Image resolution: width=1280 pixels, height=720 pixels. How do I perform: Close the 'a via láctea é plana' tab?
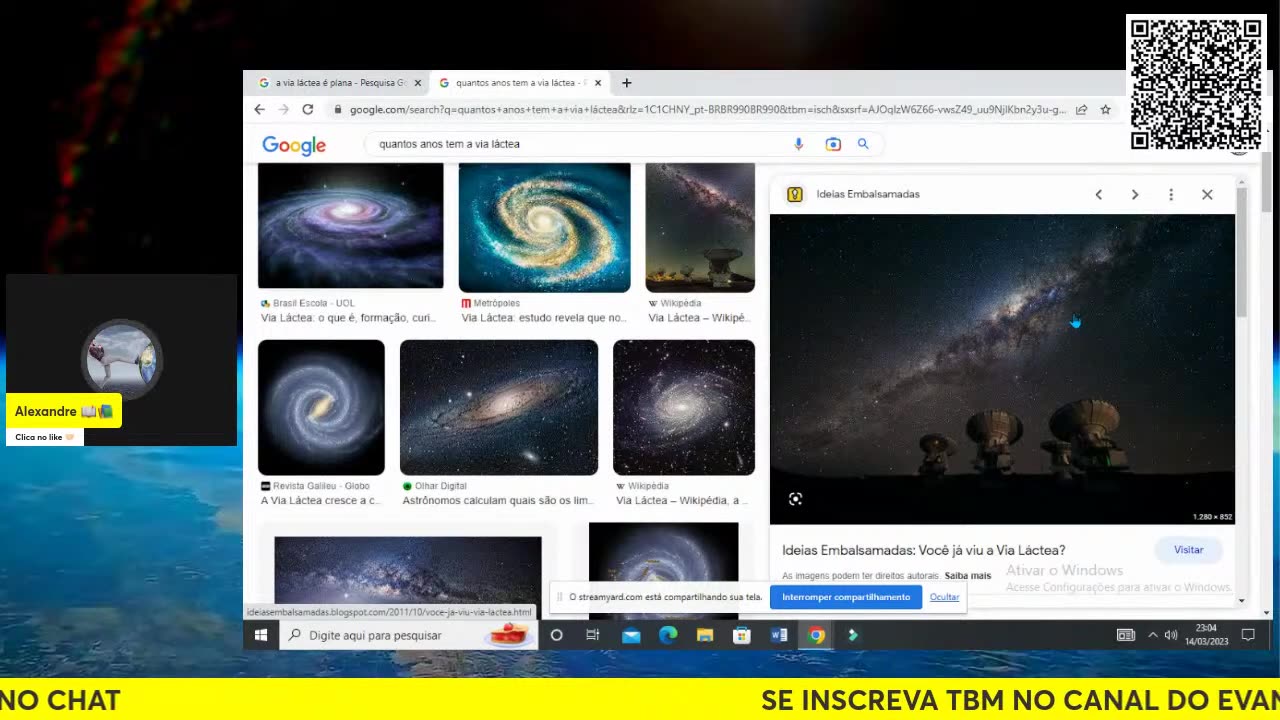(418, 83)
